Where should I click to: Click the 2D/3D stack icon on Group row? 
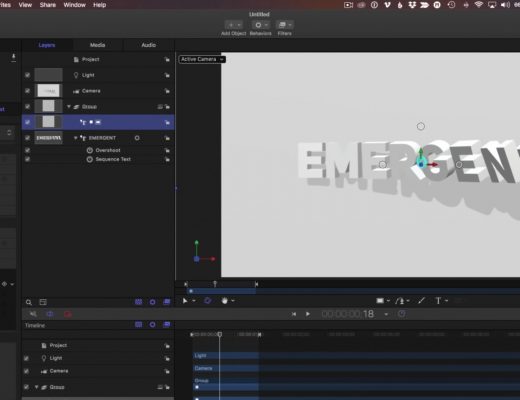pos(160,107)
